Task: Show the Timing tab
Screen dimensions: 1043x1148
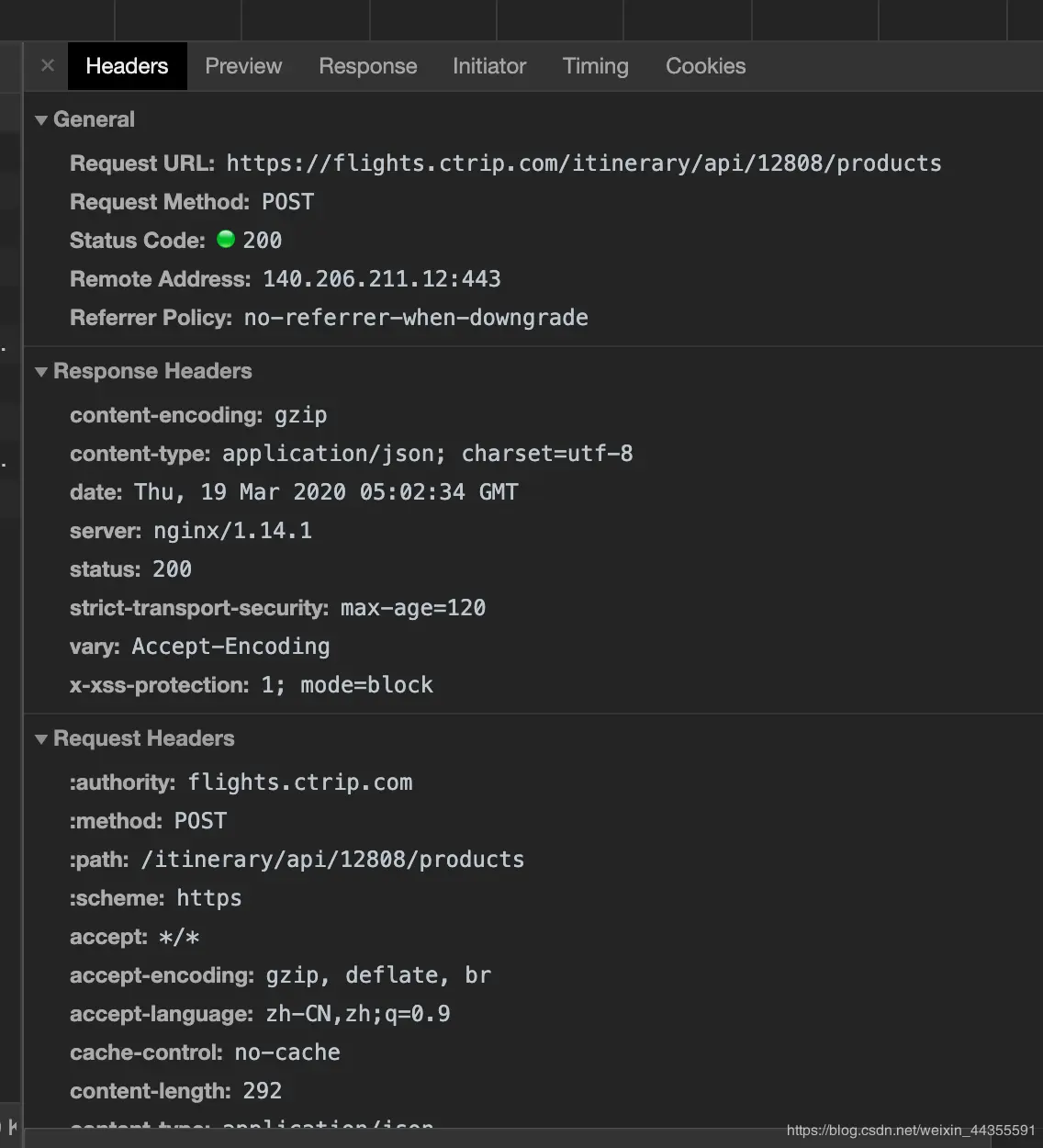Action: [595, 66]
